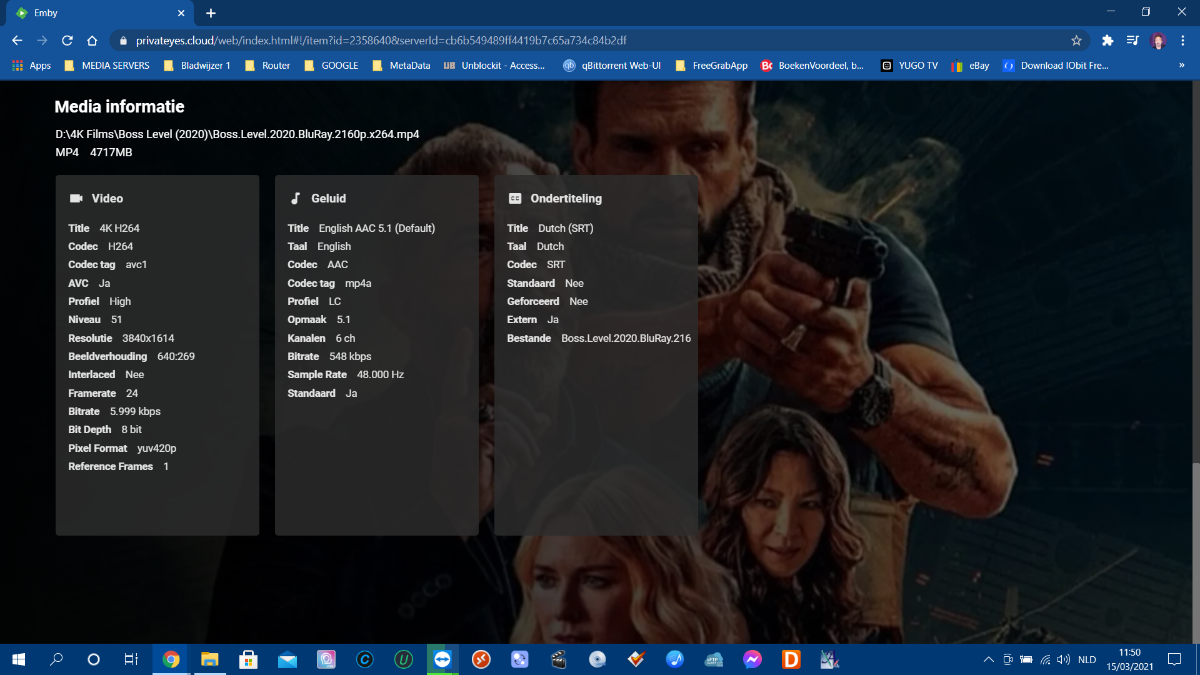This screenshot has width=1200, height=675.
Task: Open the Bladwijzer 1 bookmark folder
Action: point(197,66)
